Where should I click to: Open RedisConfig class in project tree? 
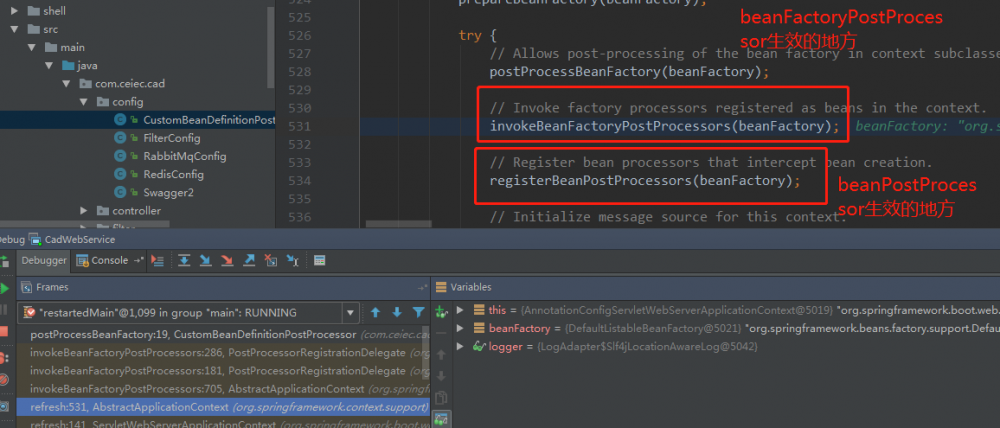(173, 174)
